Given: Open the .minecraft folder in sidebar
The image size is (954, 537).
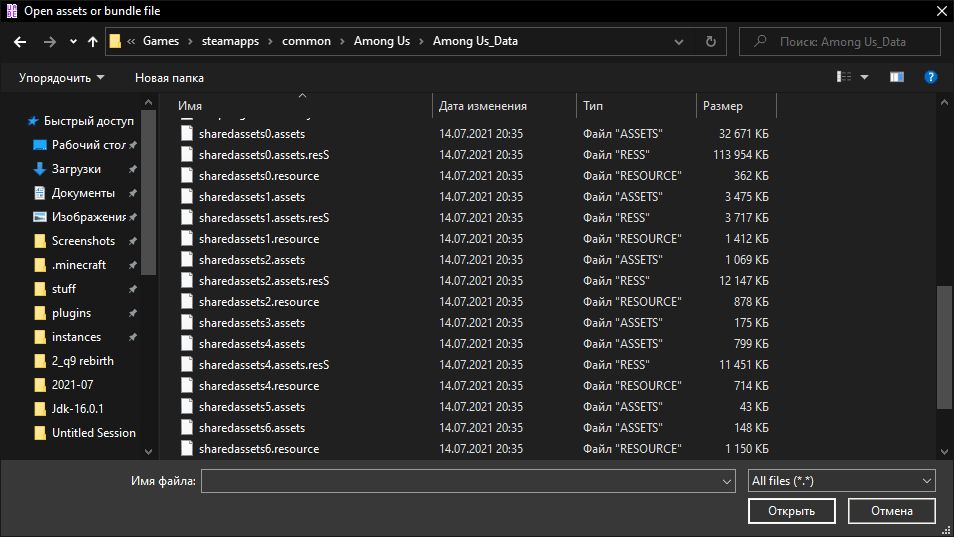Looking at the screenshot, I should tap(79, 265).
